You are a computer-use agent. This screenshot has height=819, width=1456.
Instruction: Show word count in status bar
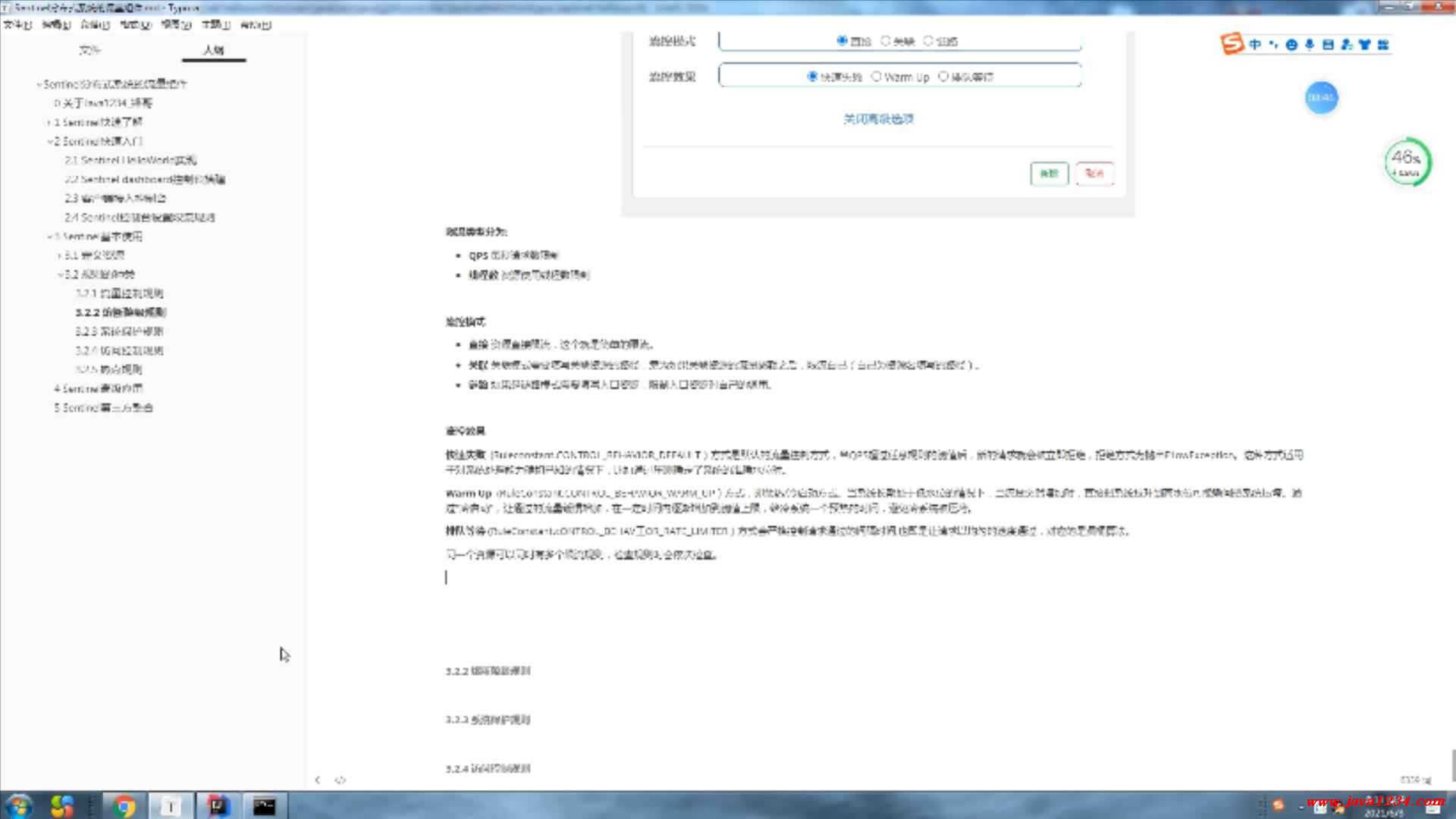coord(1415,780)
